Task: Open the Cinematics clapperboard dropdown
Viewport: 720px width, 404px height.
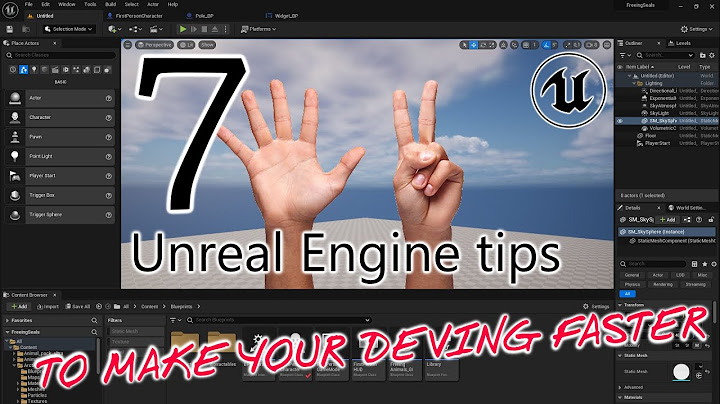Action: pos(156,29)
